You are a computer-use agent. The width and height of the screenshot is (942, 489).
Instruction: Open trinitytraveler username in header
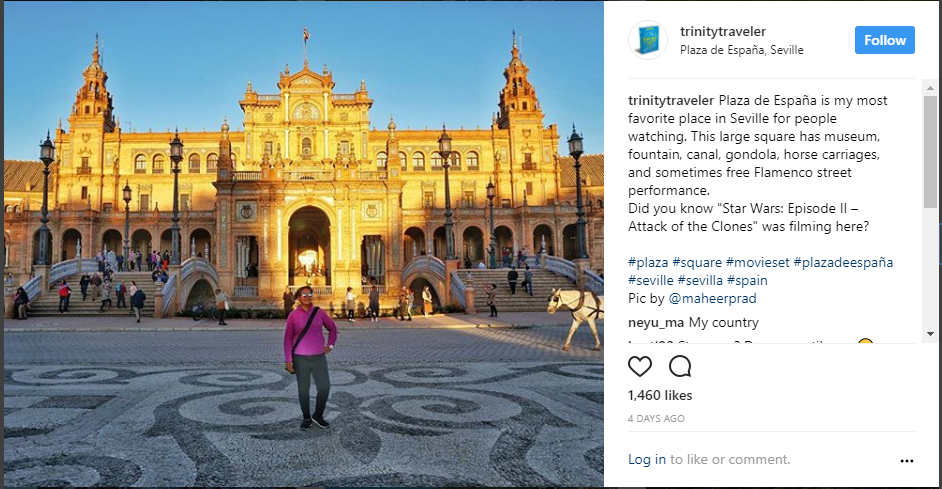[723, 31]
